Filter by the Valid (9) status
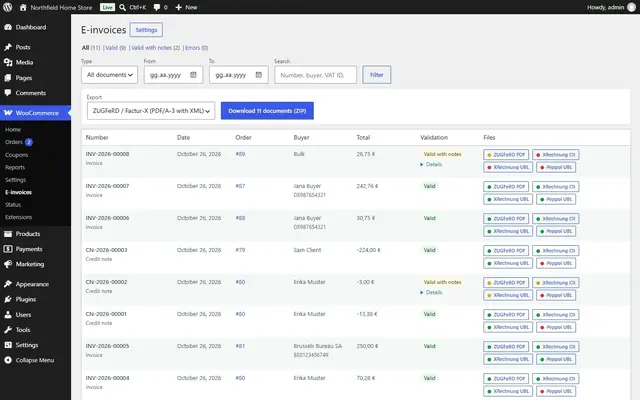Viewport: 640px width, 400px height. (x=116, y=48)
